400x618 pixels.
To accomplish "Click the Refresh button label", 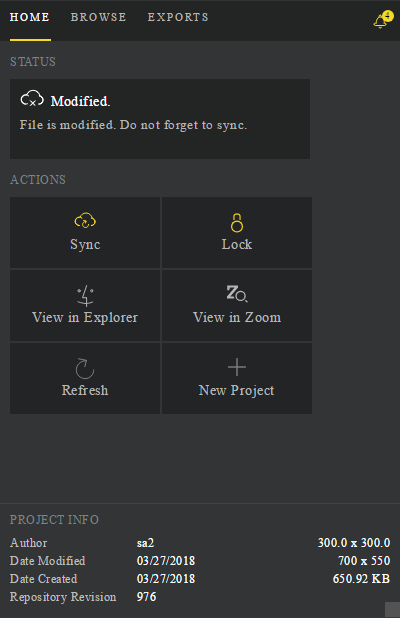I will [85, 390].
